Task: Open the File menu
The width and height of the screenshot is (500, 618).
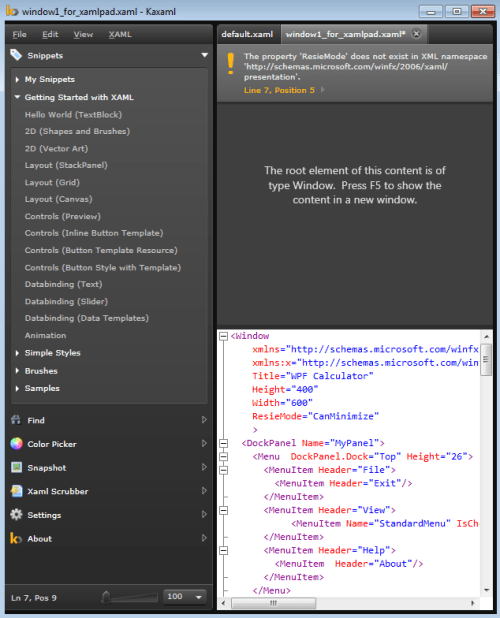Action: (19, 34)
